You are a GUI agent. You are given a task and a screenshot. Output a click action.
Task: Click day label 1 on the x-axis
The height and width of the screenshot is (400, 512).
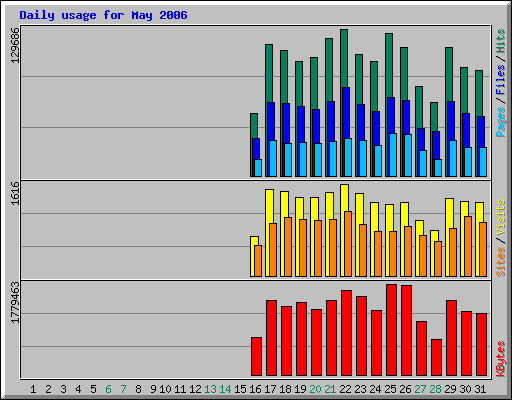tap(33, 389)
